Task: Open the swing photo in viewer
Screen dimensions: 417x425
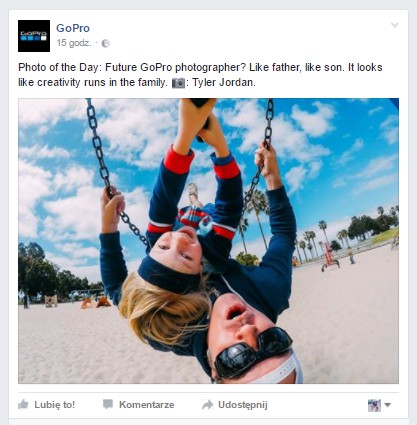Action: (x=208, y=241)
